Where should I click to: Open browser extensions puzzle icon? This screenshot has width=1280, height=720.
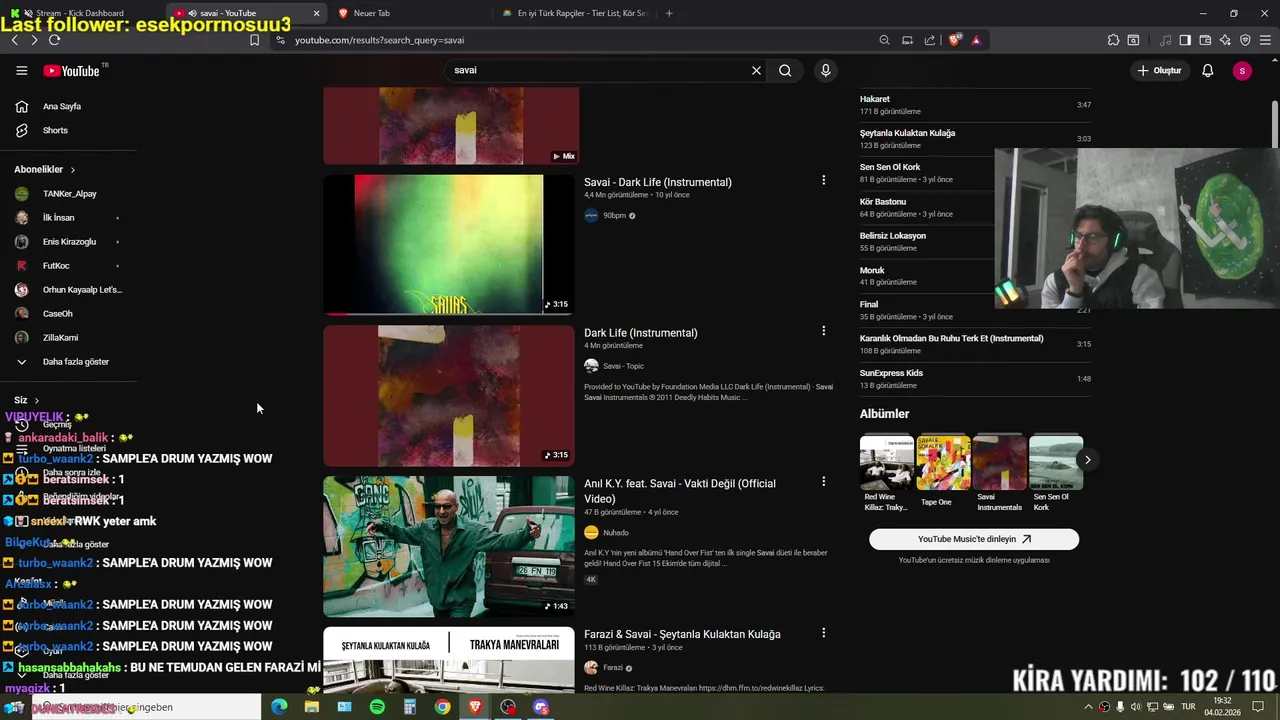[1113, 40]
